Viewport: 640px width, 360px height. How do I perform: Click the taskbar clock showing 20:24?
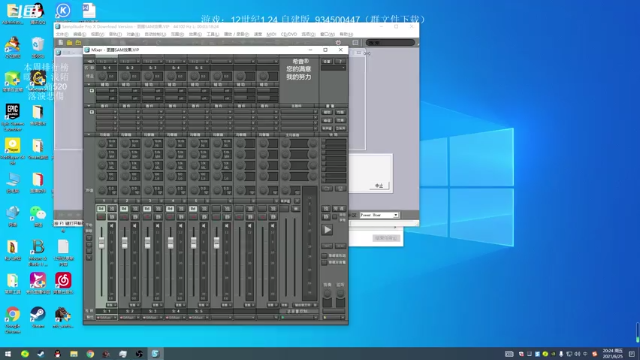[x=613, y=353]
